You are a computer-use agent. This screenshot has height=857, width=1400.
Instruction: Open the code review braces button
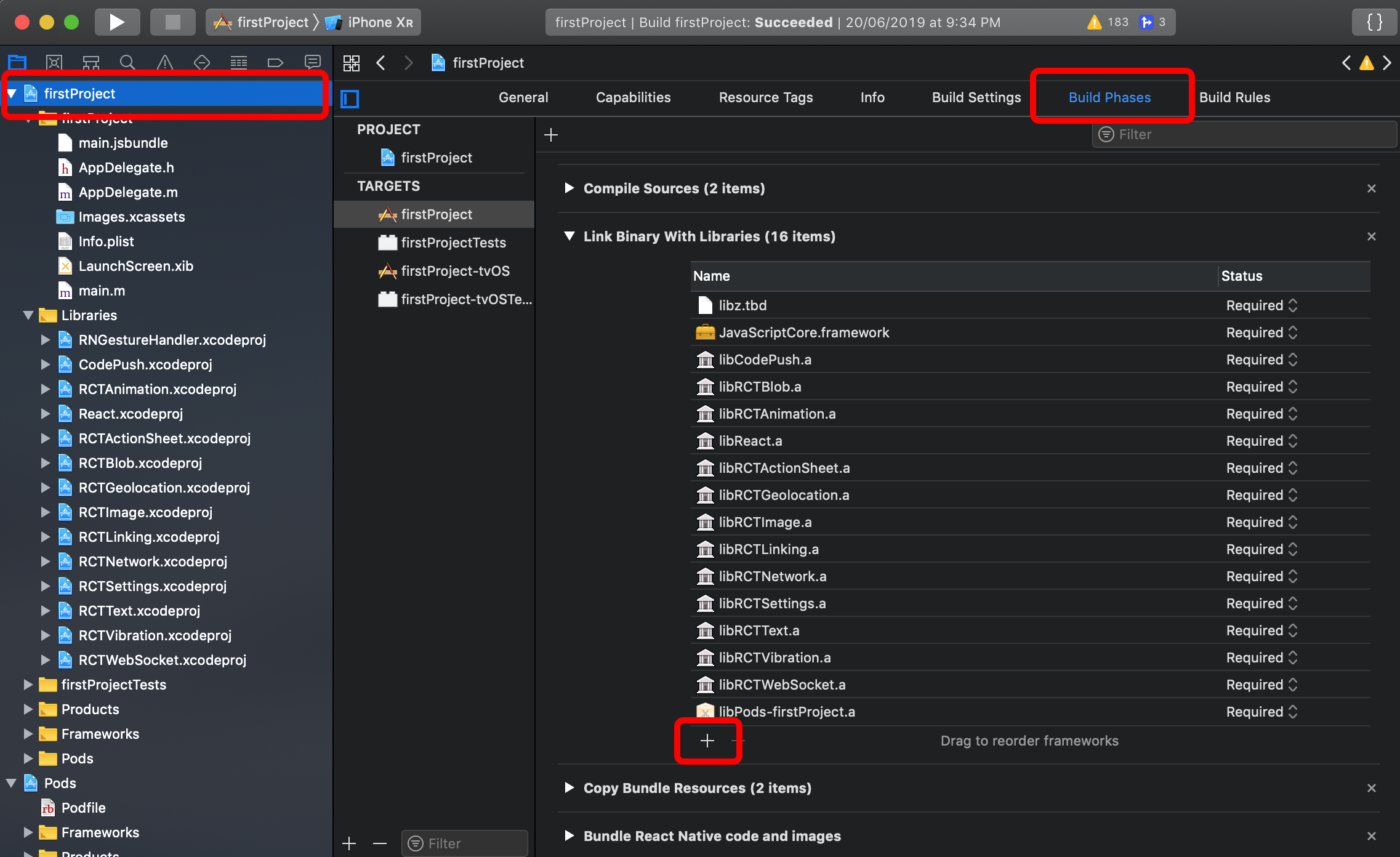pyautogui.click(x=1374, y=22)
